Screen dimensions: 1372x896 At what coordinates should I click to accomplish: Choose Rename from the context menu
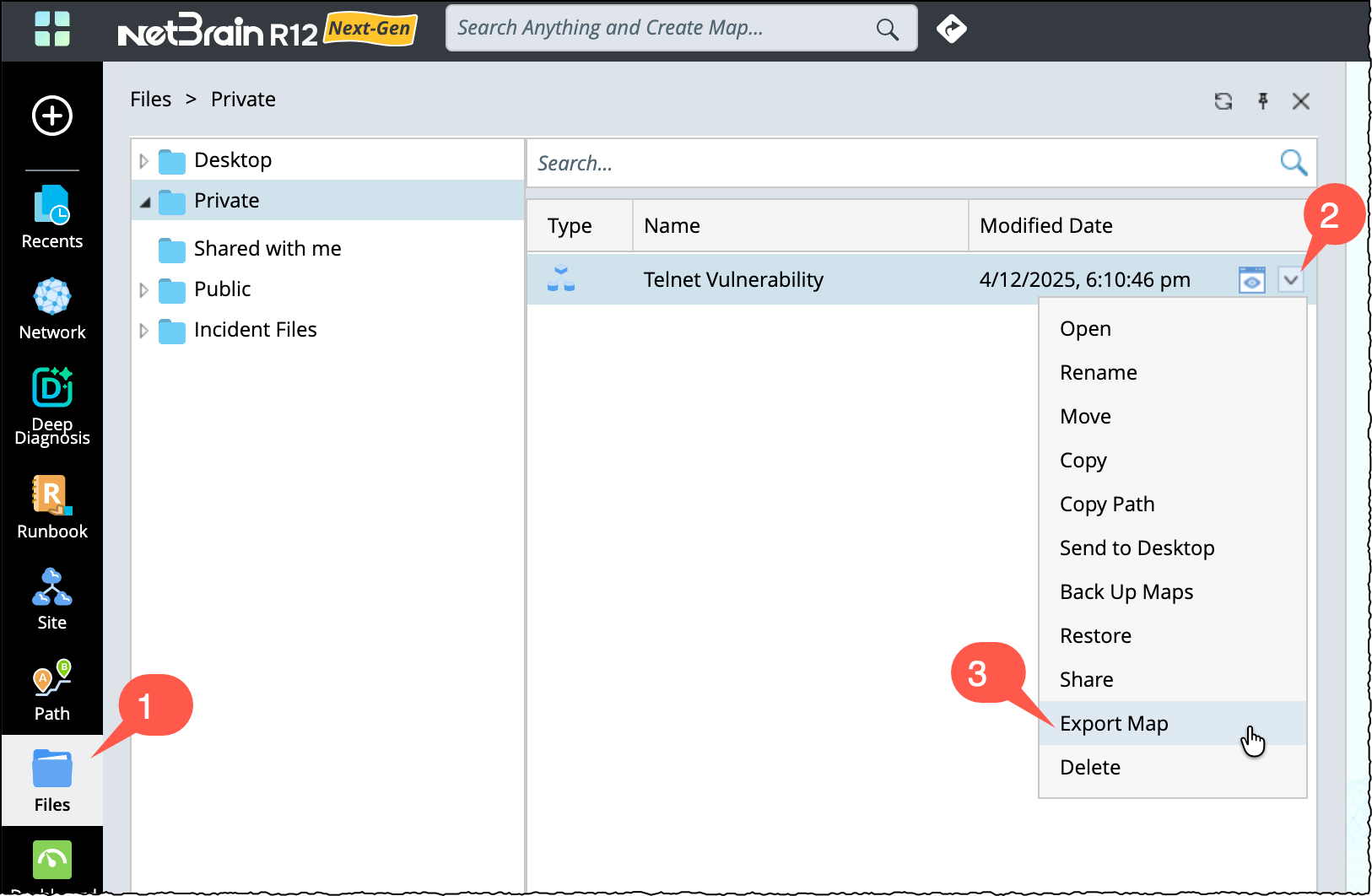point(1172,372)
